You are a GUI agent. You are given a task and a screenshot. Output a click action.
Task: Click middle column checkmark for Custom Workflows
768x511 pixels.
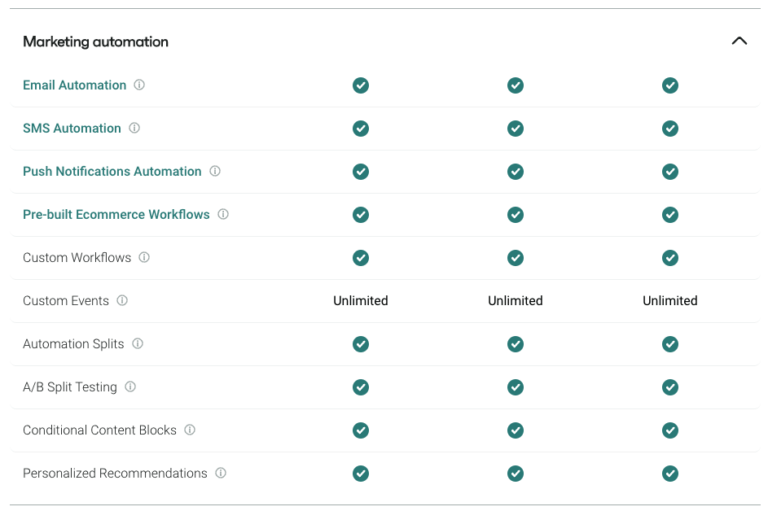pos(515,257)
